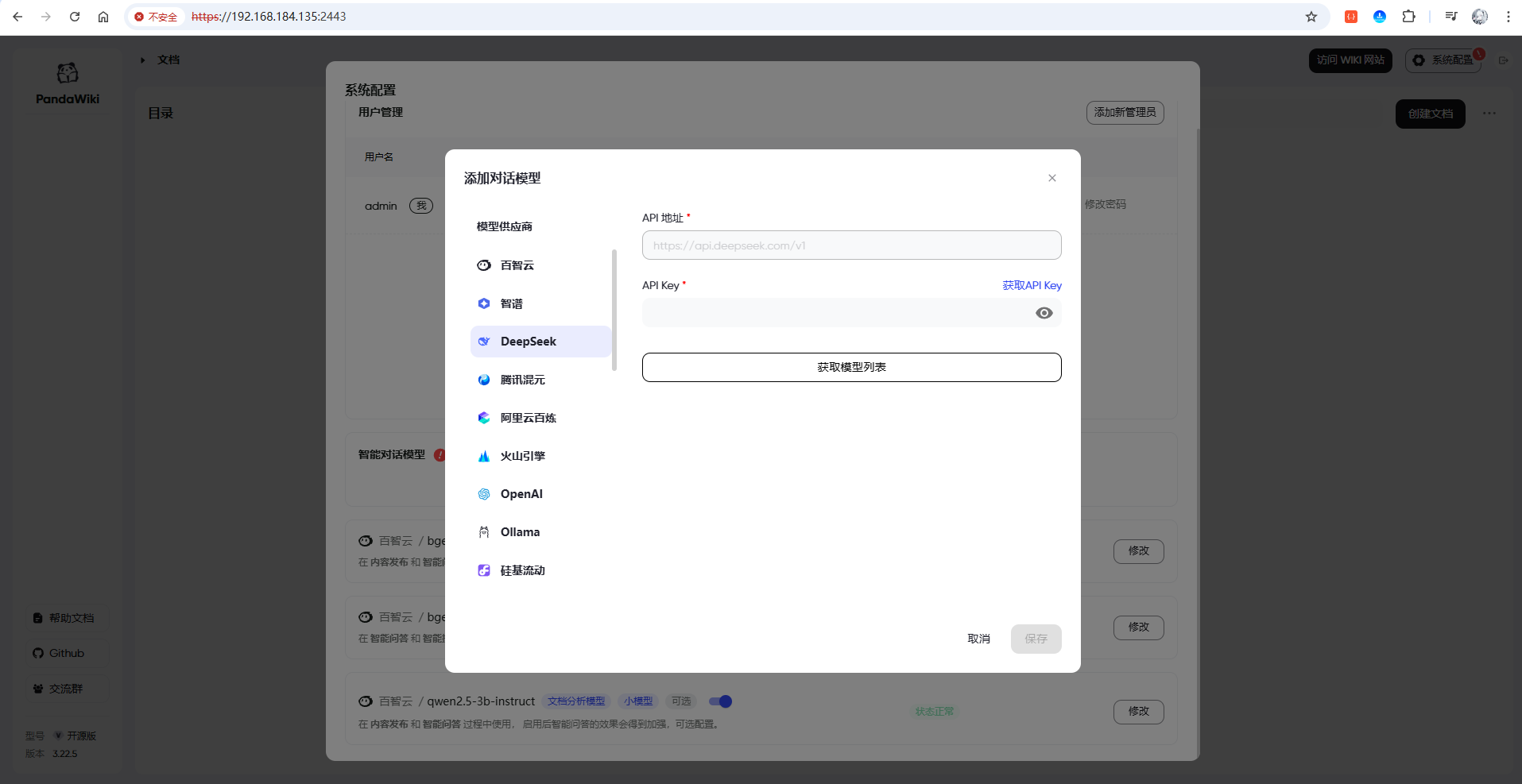Close the 添加对话模型 dialog

(1052, 178)
